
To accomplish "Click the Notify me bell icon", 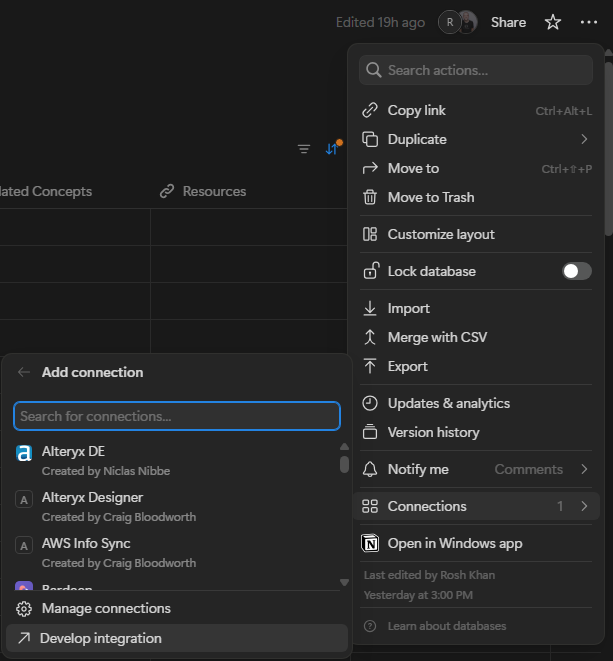I will point(370,469).
